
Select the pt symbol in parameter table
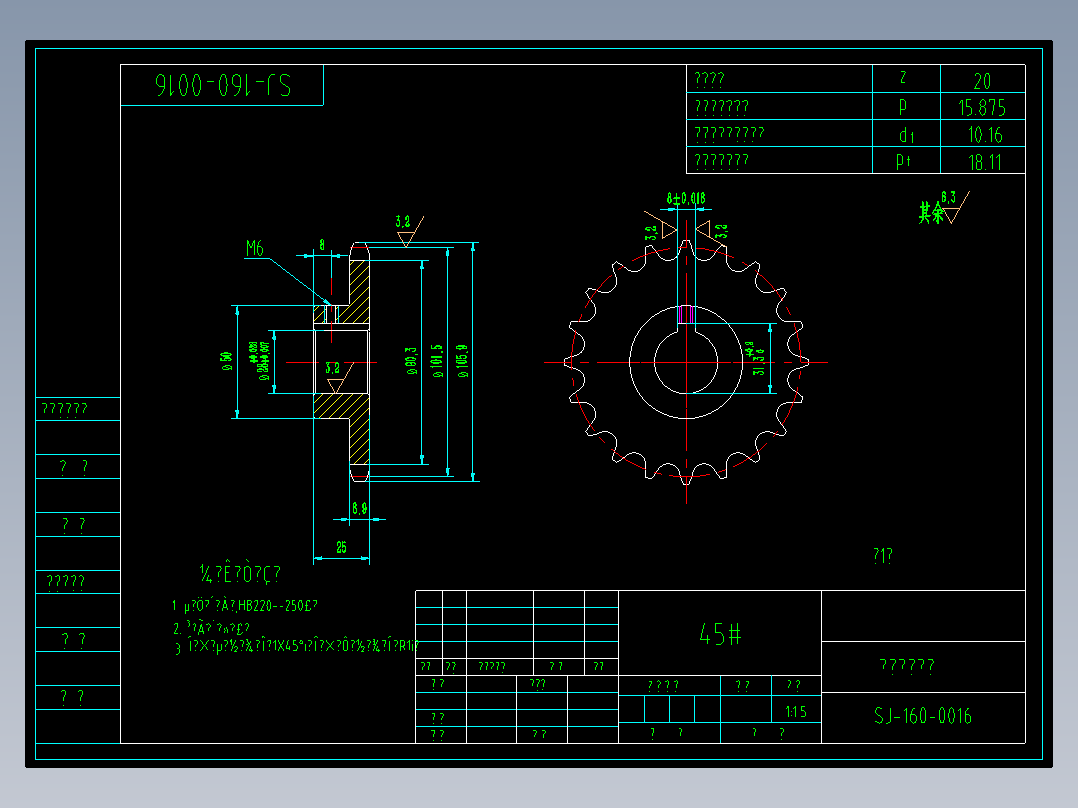coord(903,161)
